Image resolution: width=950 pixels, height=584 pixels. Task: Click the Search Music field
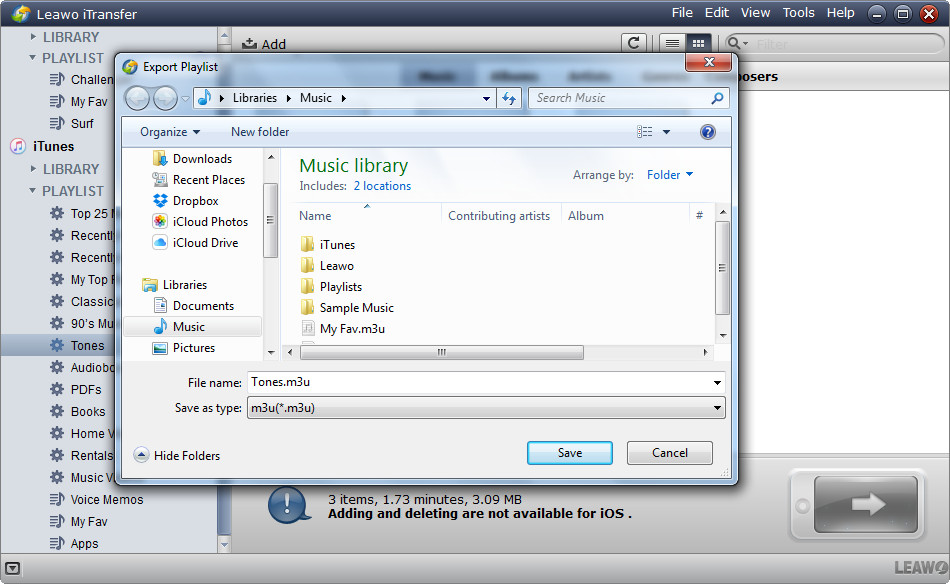621,98
